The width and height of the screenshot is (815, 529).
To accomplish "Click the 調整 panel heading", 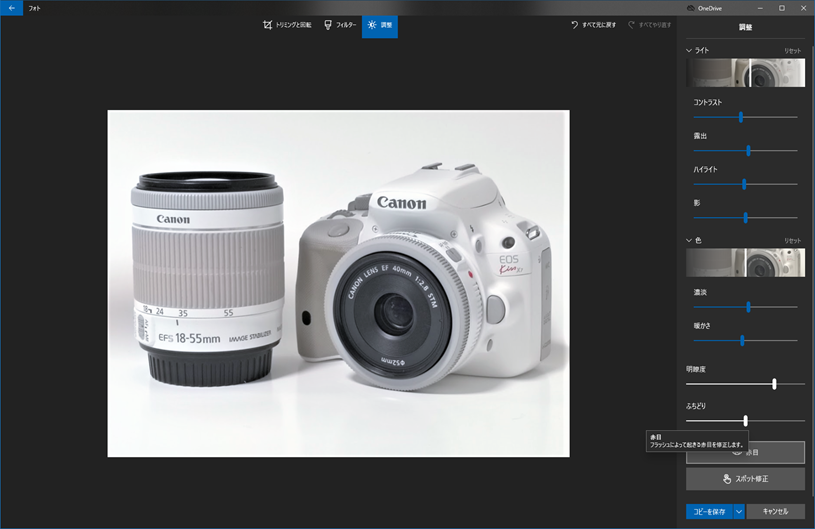I will [x=745, y=28].
